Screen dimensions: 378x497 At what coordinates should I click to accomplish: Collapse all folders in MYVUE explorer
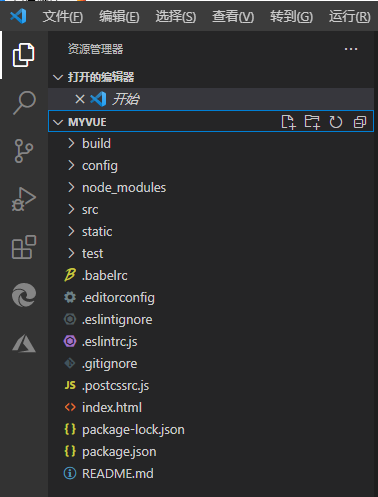click(x=360, y=122)
